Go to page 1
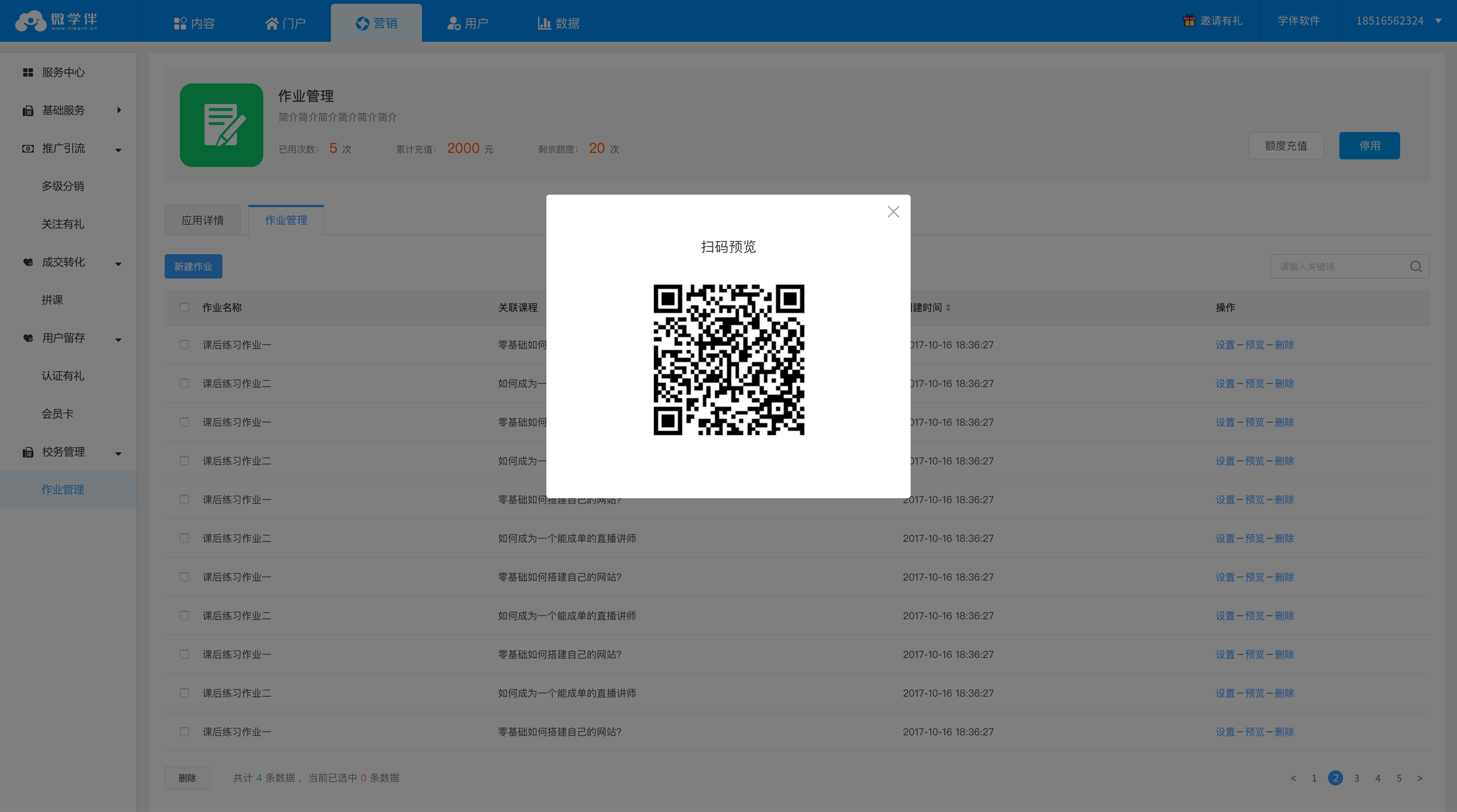This screenshot has width=1457, height=812. (x=1314, y=778)
